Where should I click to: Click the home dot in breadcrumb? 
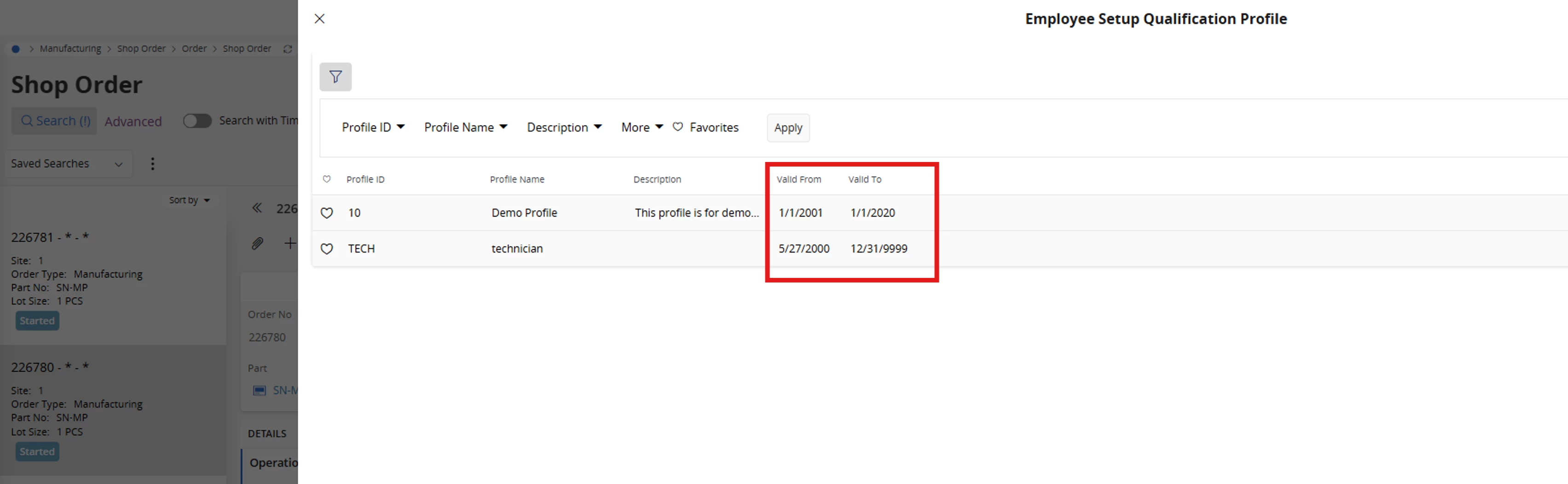click(x=16, y=49)
